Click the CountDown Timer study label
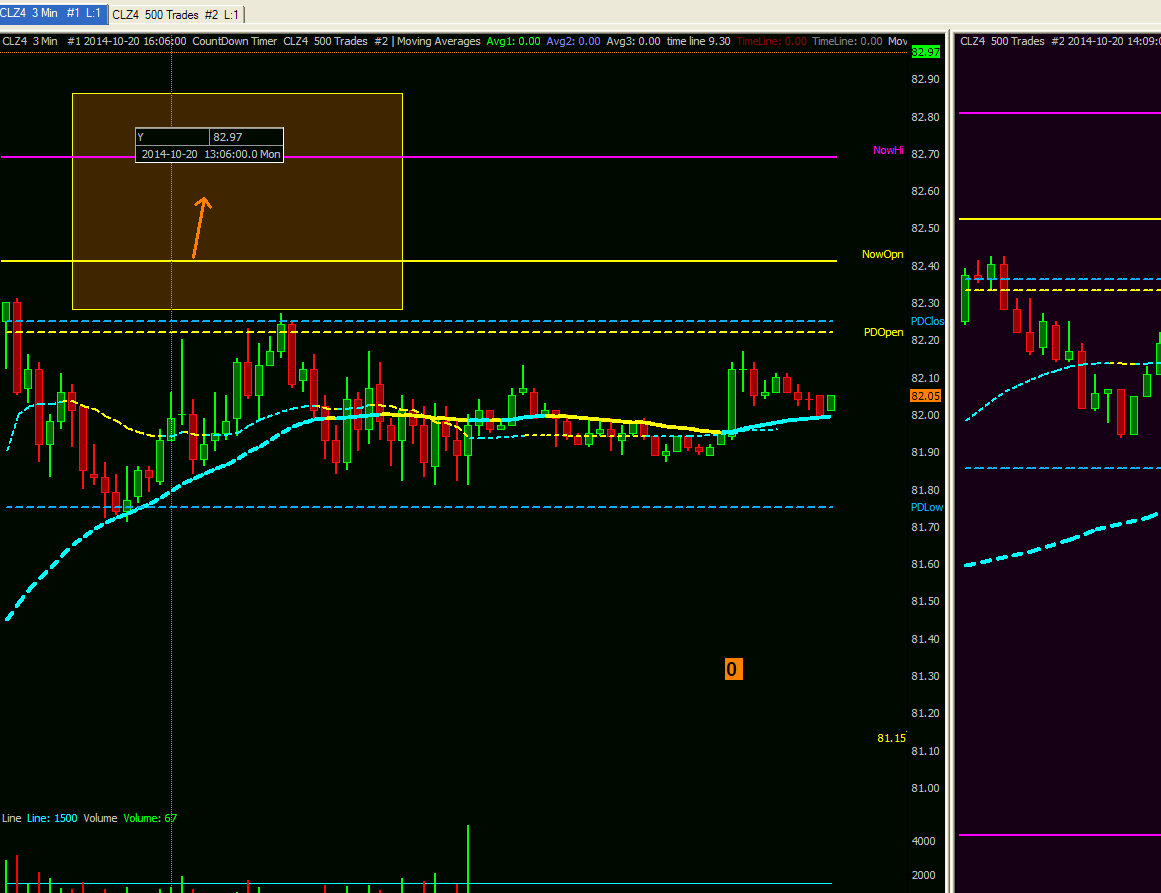1161x893 pixels. [235, 41]
